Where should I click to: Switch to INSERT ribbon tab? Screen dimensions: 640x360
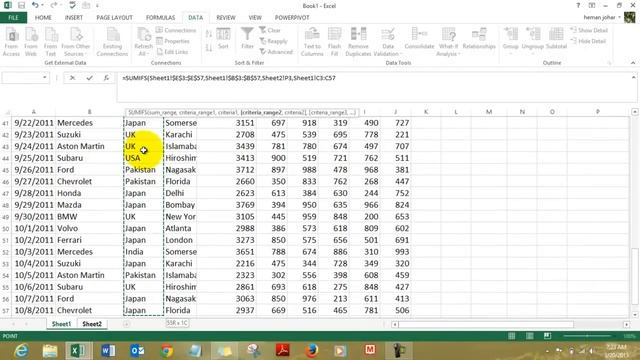coord(74,18)
